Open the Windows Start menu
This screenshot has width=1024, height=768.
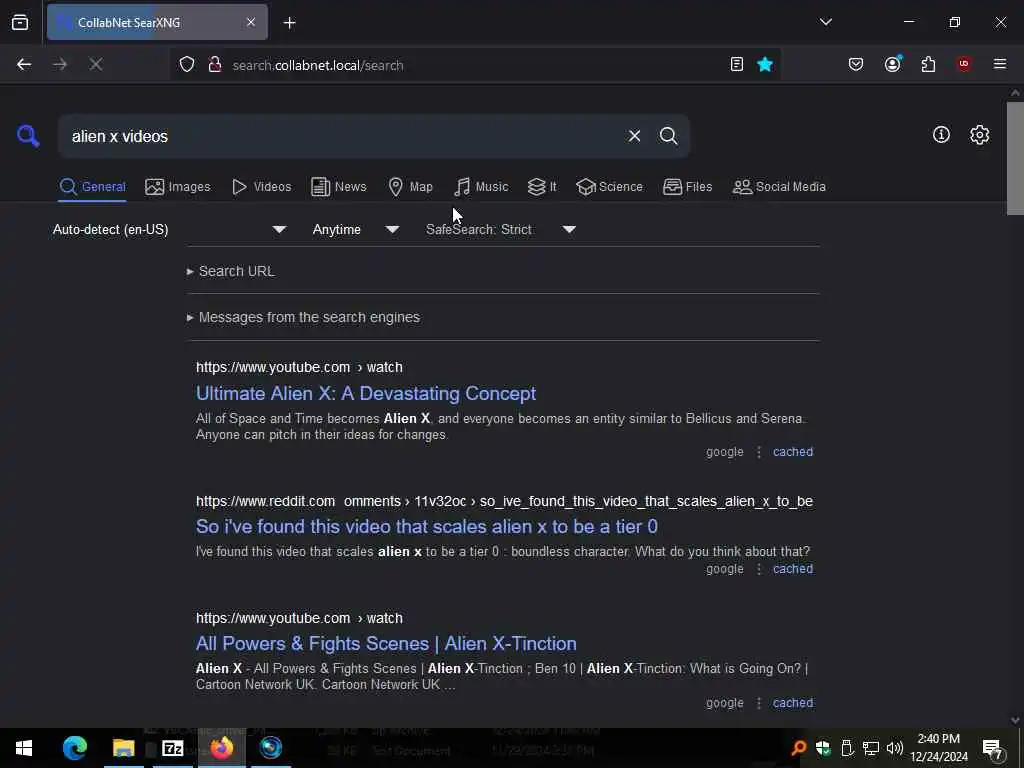click(24, 748)
